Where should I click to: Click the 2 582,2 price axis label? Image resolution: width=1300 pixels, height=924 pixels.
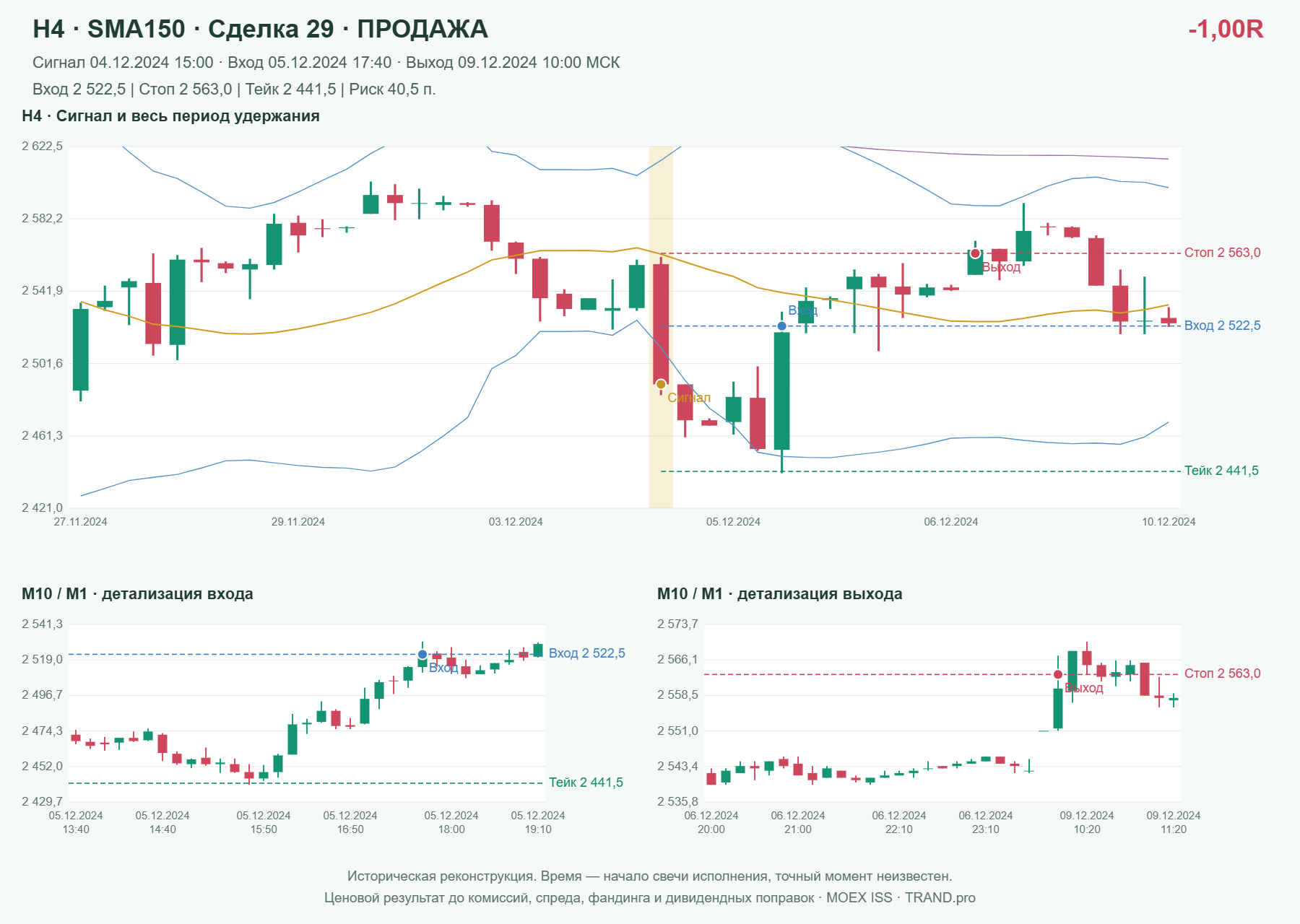coord(42,219)
